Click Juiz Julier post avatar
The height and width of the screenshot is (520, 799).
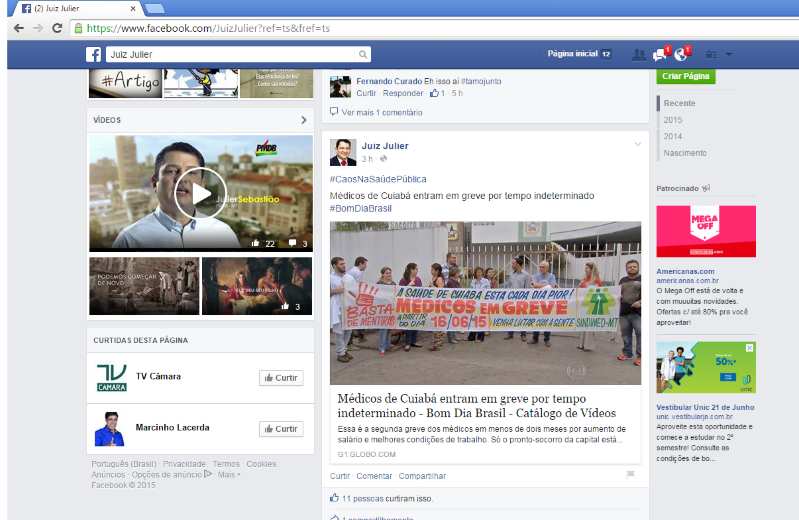coord(343,152)
